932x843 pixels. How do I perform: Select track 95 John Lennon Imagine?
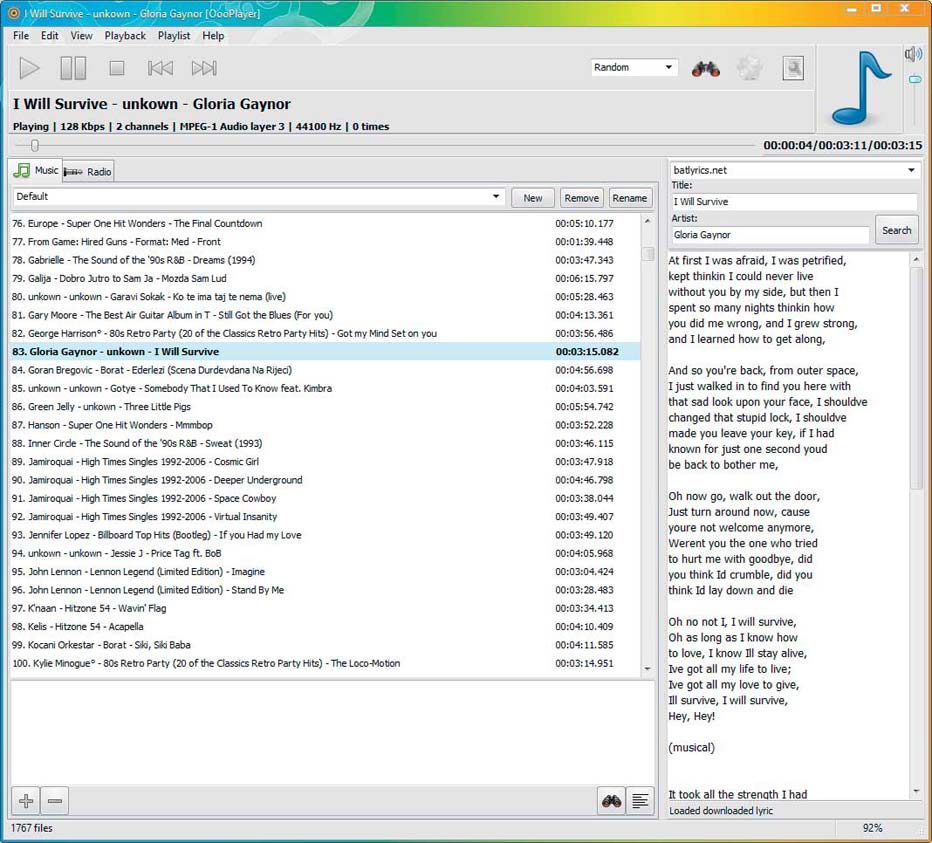tap(325, 571)
